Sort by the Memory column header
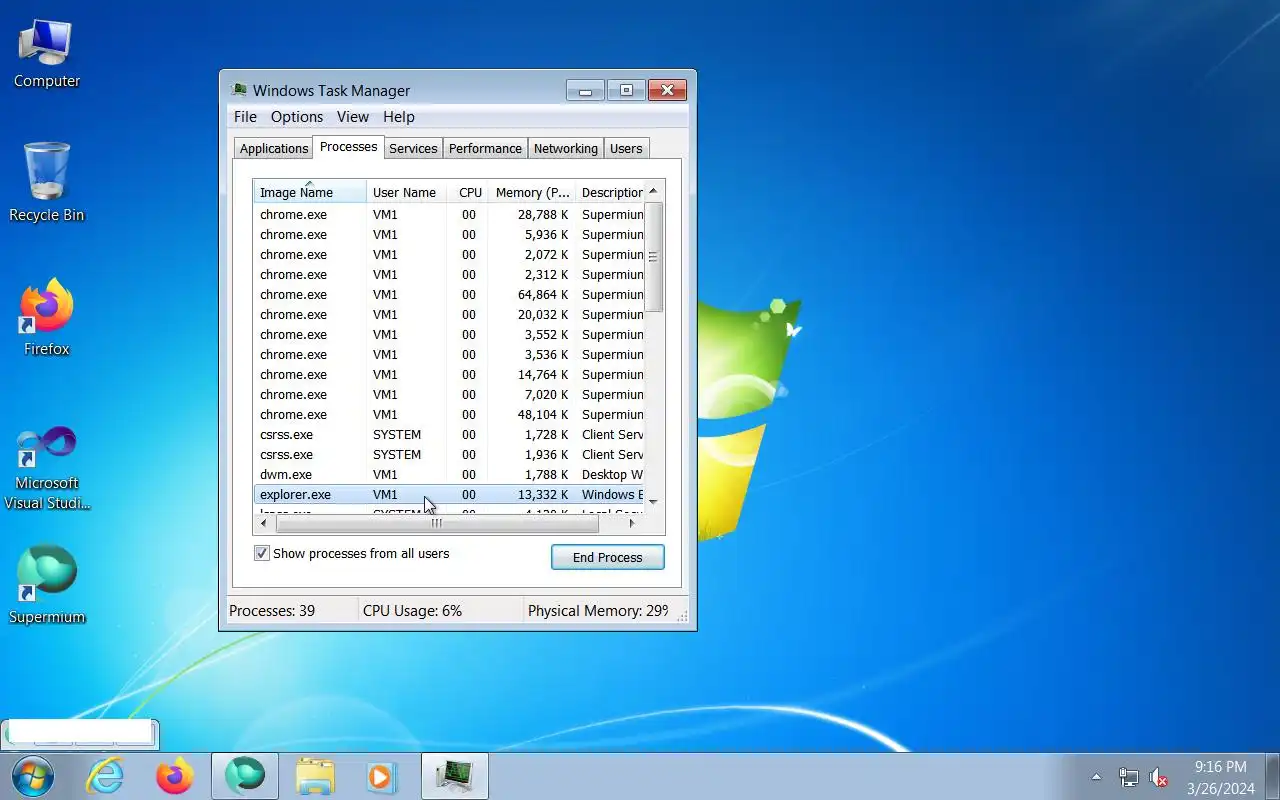This screenshot has height=800, width=1280. tap(532, 192)
